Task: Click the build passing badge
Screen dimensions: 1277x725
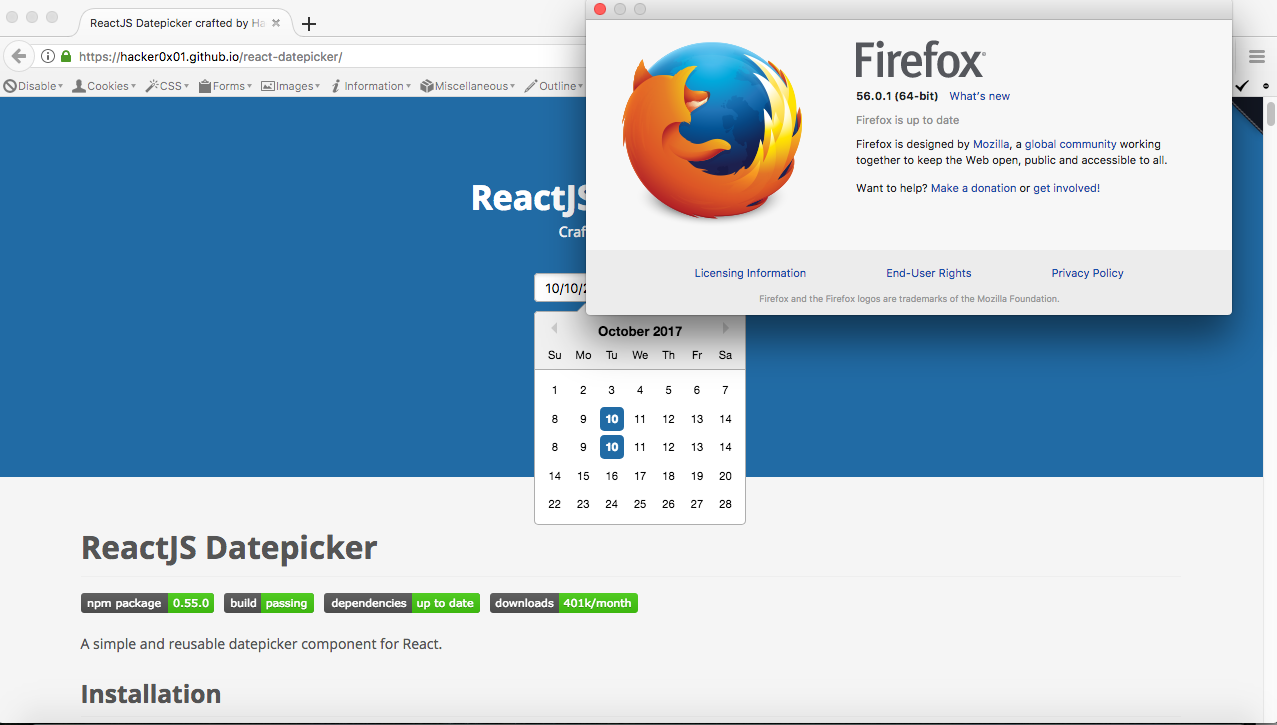Action: click(x=269, y=603)
